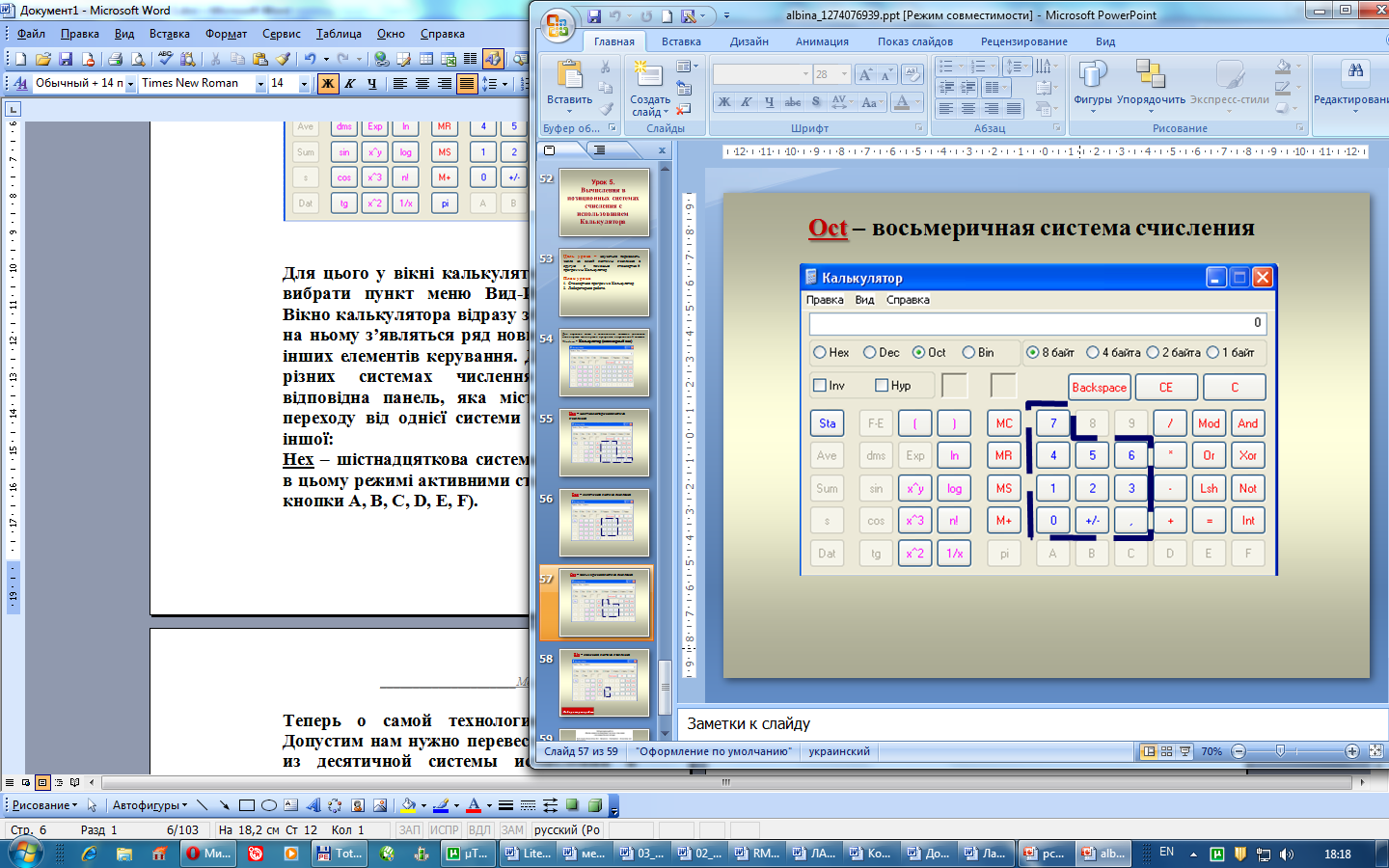
Task: Select the Rectangle tool in Word drawing toolbar
Action: pos(247,804)
